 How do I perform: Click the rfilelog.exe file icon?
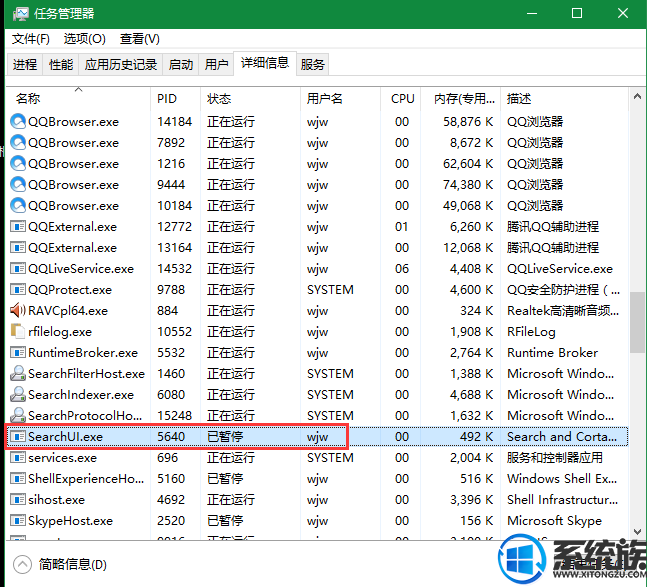click(18, 331)
